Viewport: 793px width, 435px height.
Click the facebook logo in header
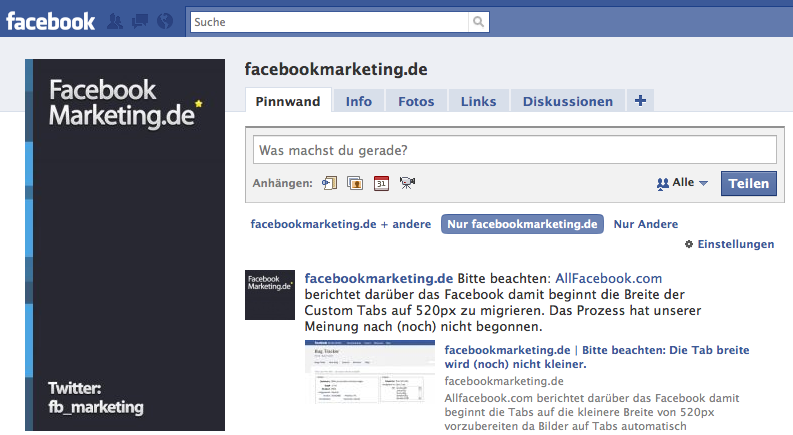(50, 22)
